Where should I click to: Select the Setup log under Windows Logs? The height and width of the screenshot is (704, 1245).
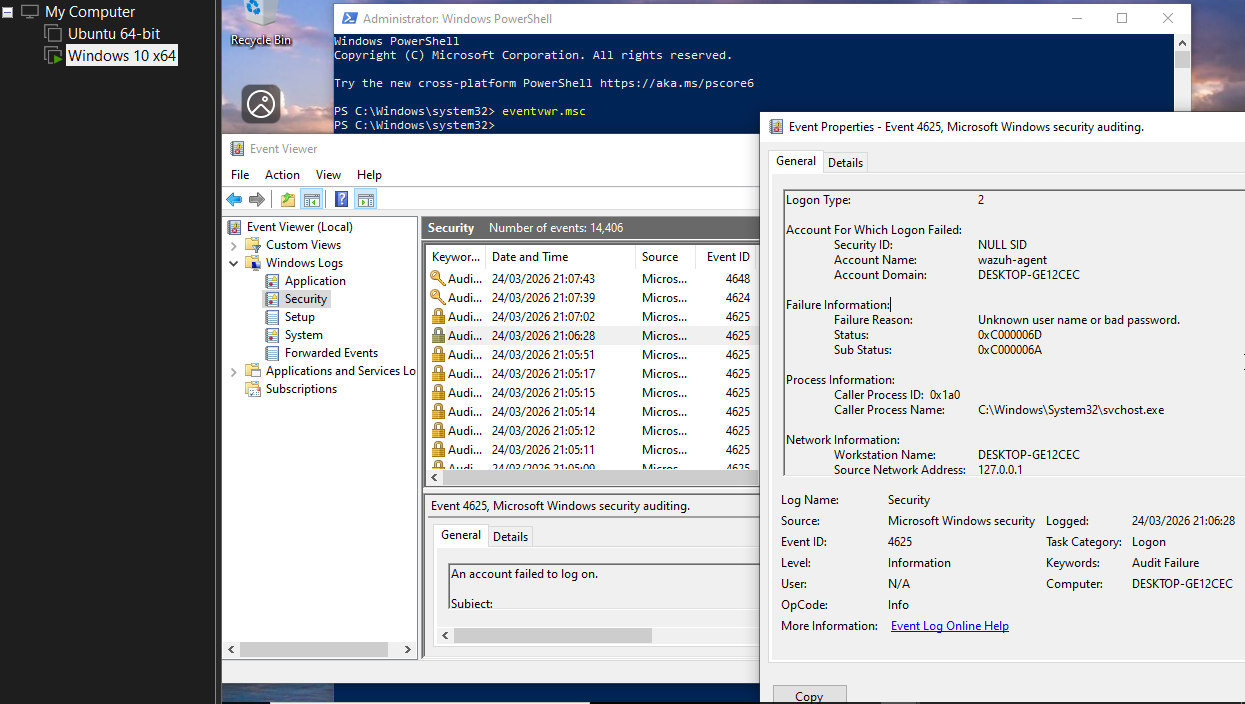(299, 316)
